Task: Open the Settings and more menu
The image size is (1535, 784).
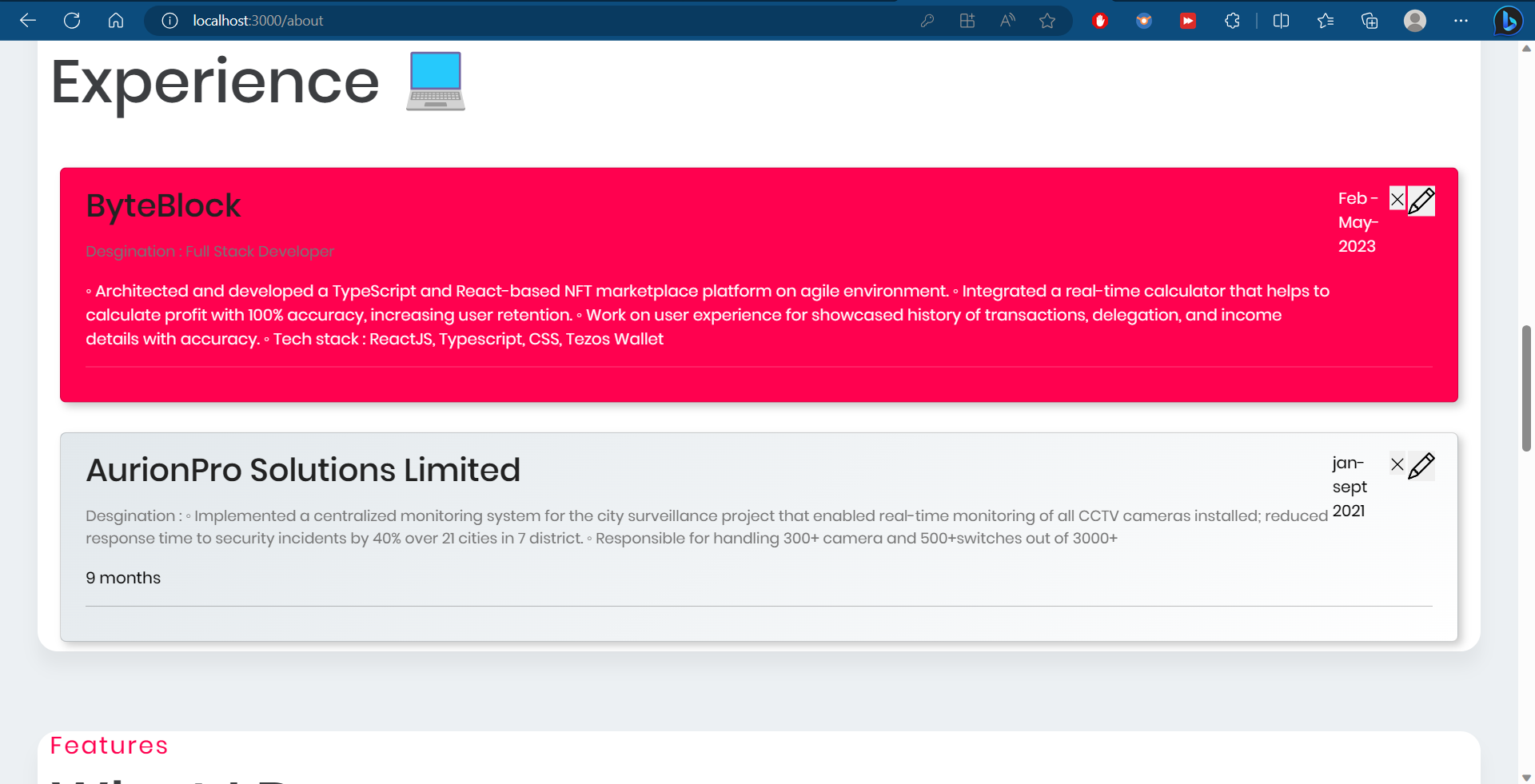Action: click(1462, 21)
